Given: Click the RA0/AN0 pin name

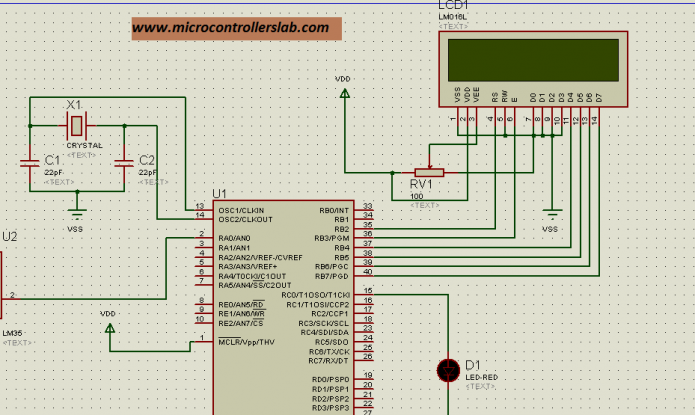Looking at the screenshot, I should 234,239.
